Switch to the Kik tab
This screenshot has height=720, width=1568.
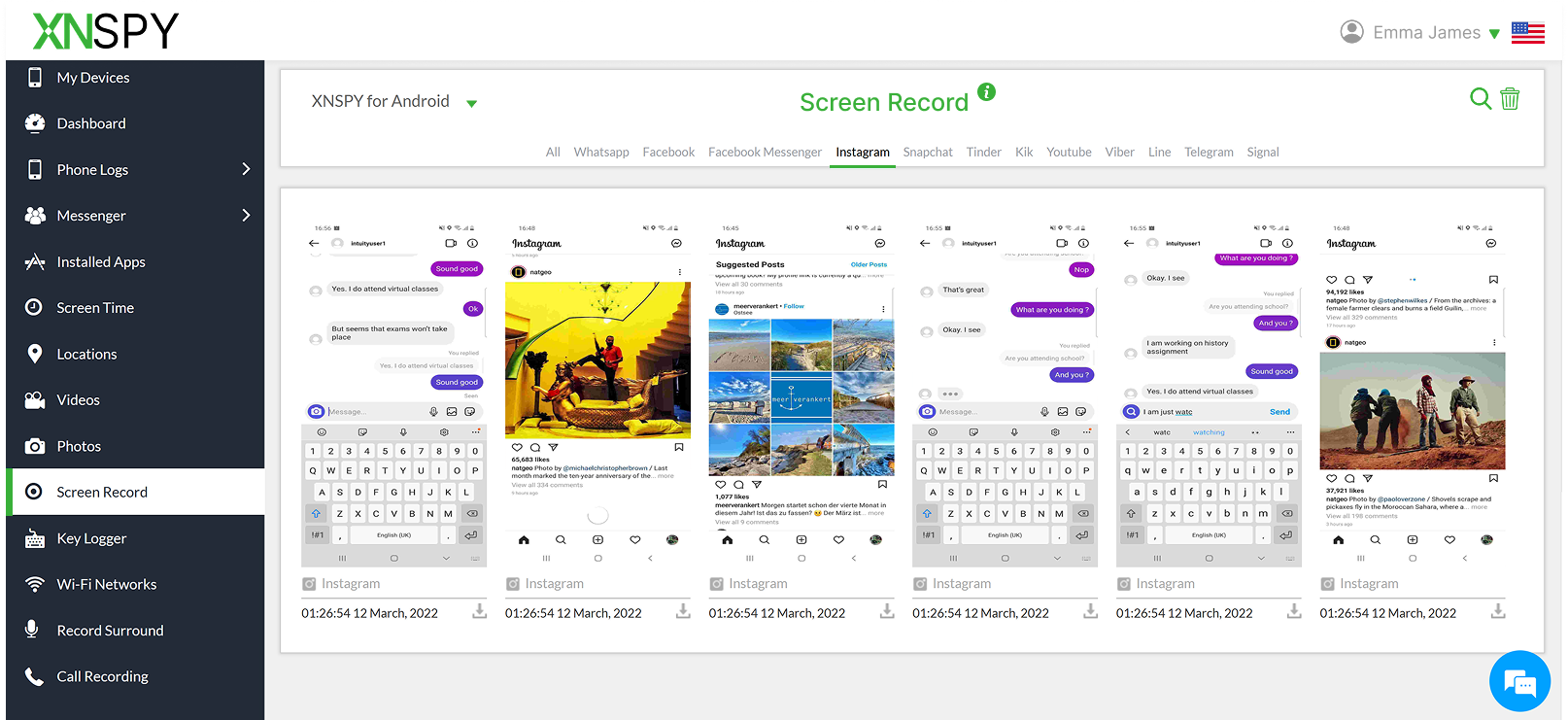[x=1024, y=153]
